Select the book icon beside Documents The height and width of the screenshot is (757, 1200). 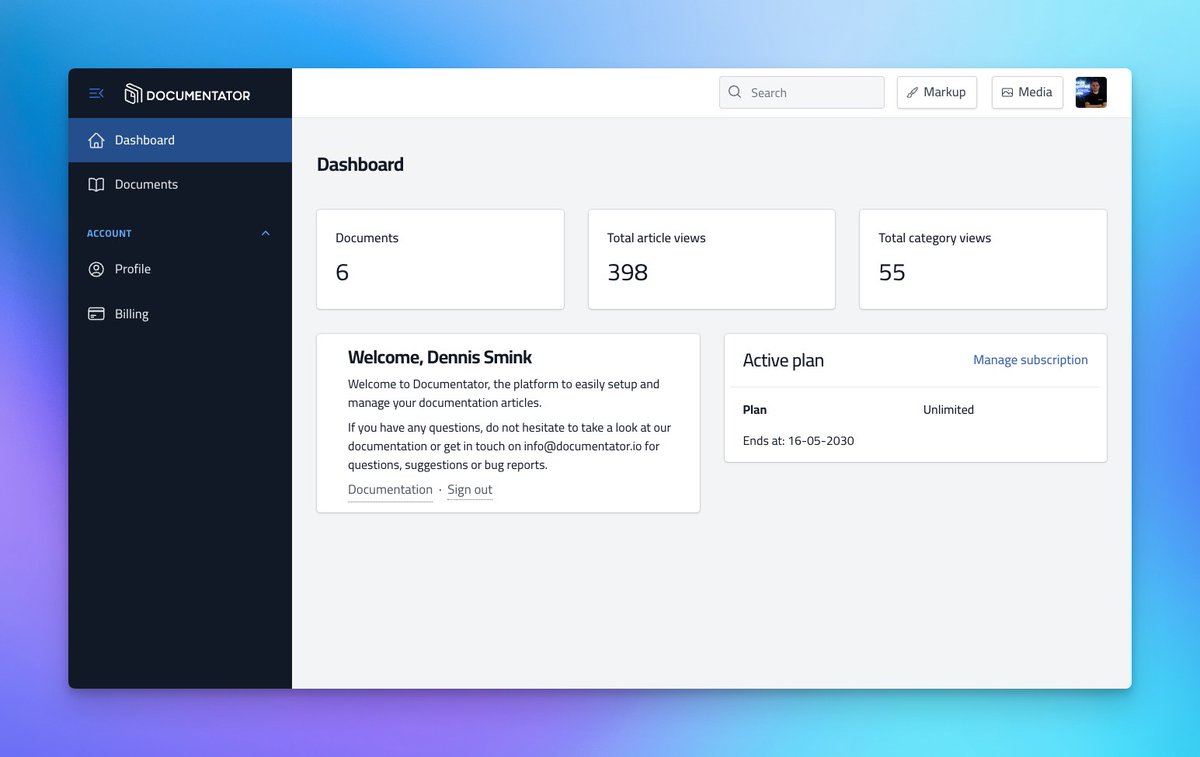(x=96, y=184)
